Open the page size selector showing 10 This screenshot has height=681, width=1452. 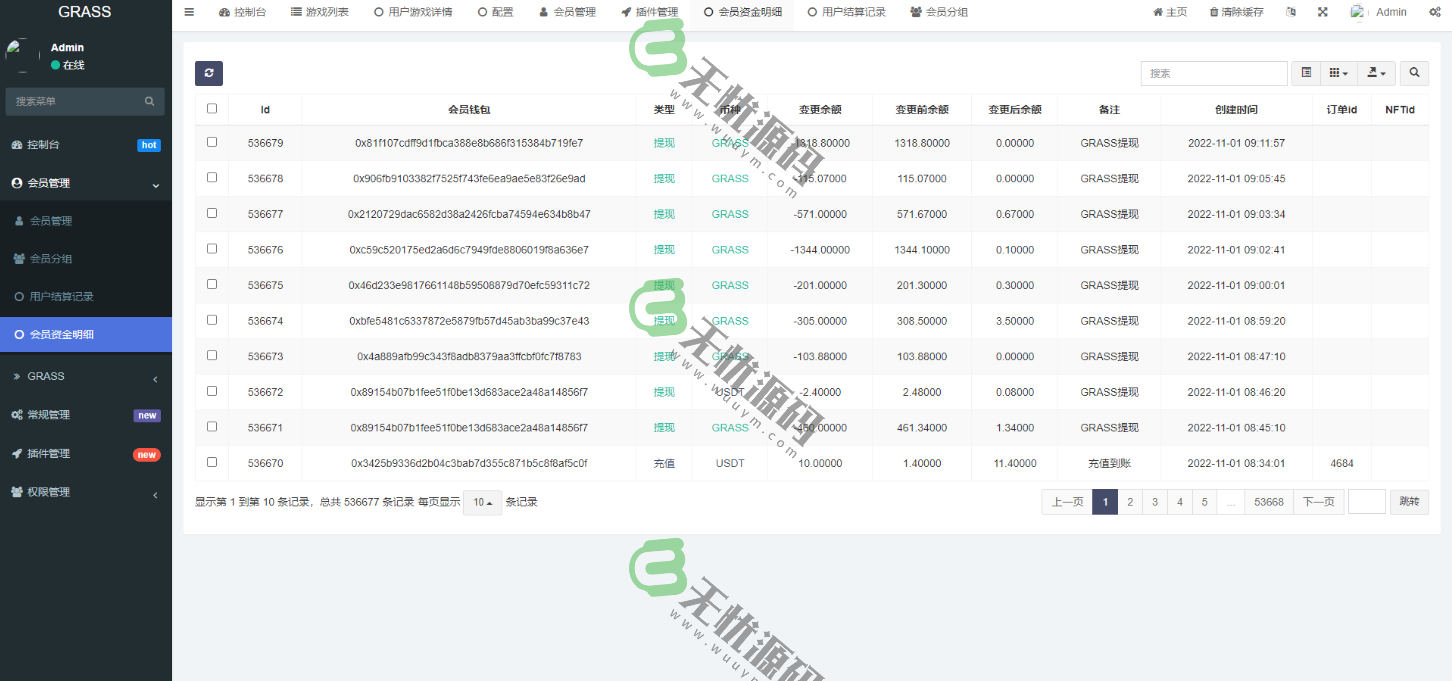click(x=481, y=502)
